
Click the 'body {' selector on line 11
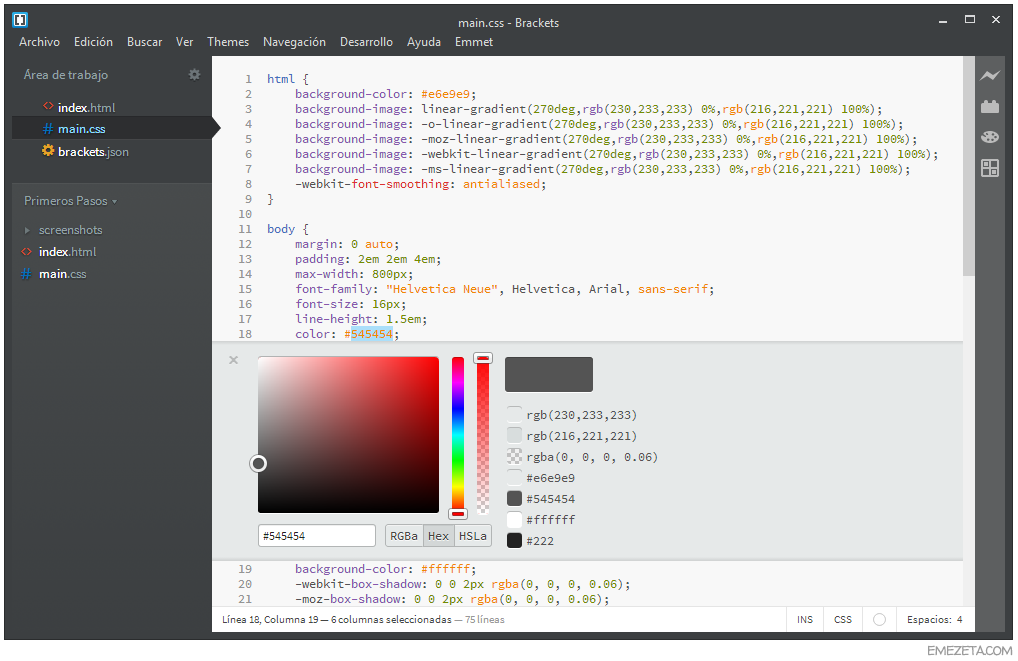pos(288,229)
